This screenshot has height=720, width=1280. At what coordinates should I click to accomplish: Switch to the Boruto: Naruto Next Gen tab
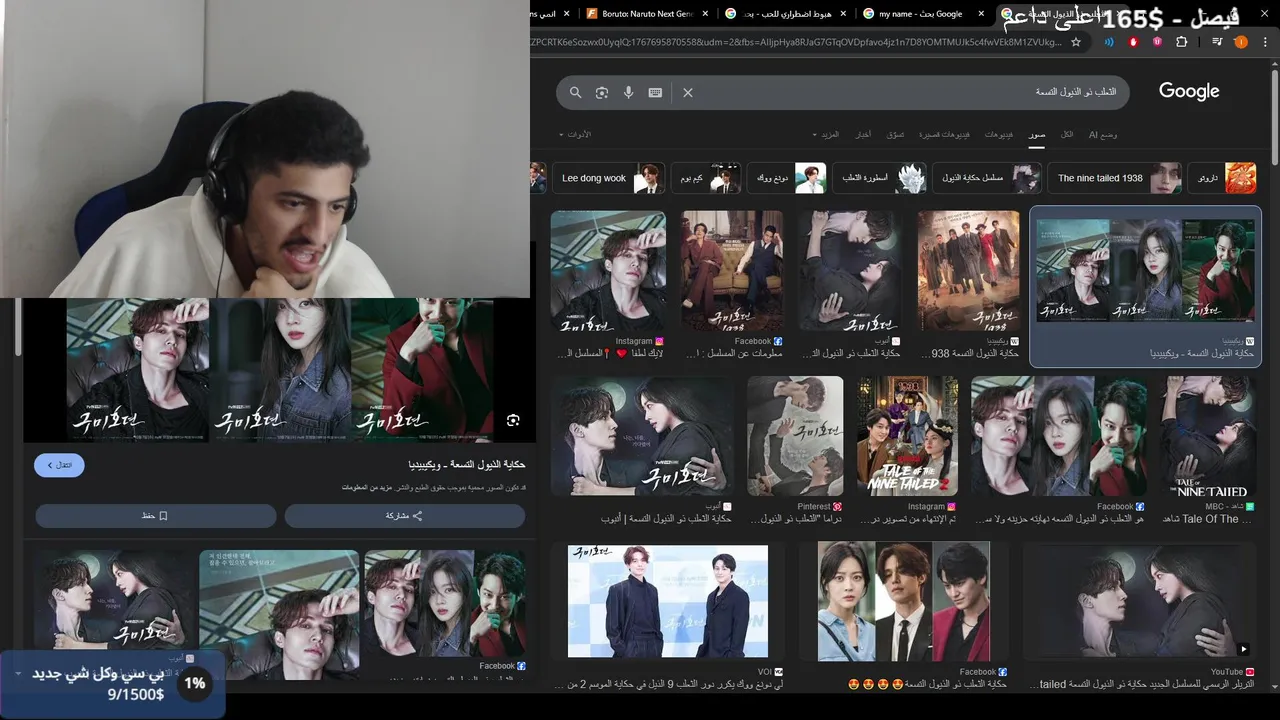(x=647, y=14)
